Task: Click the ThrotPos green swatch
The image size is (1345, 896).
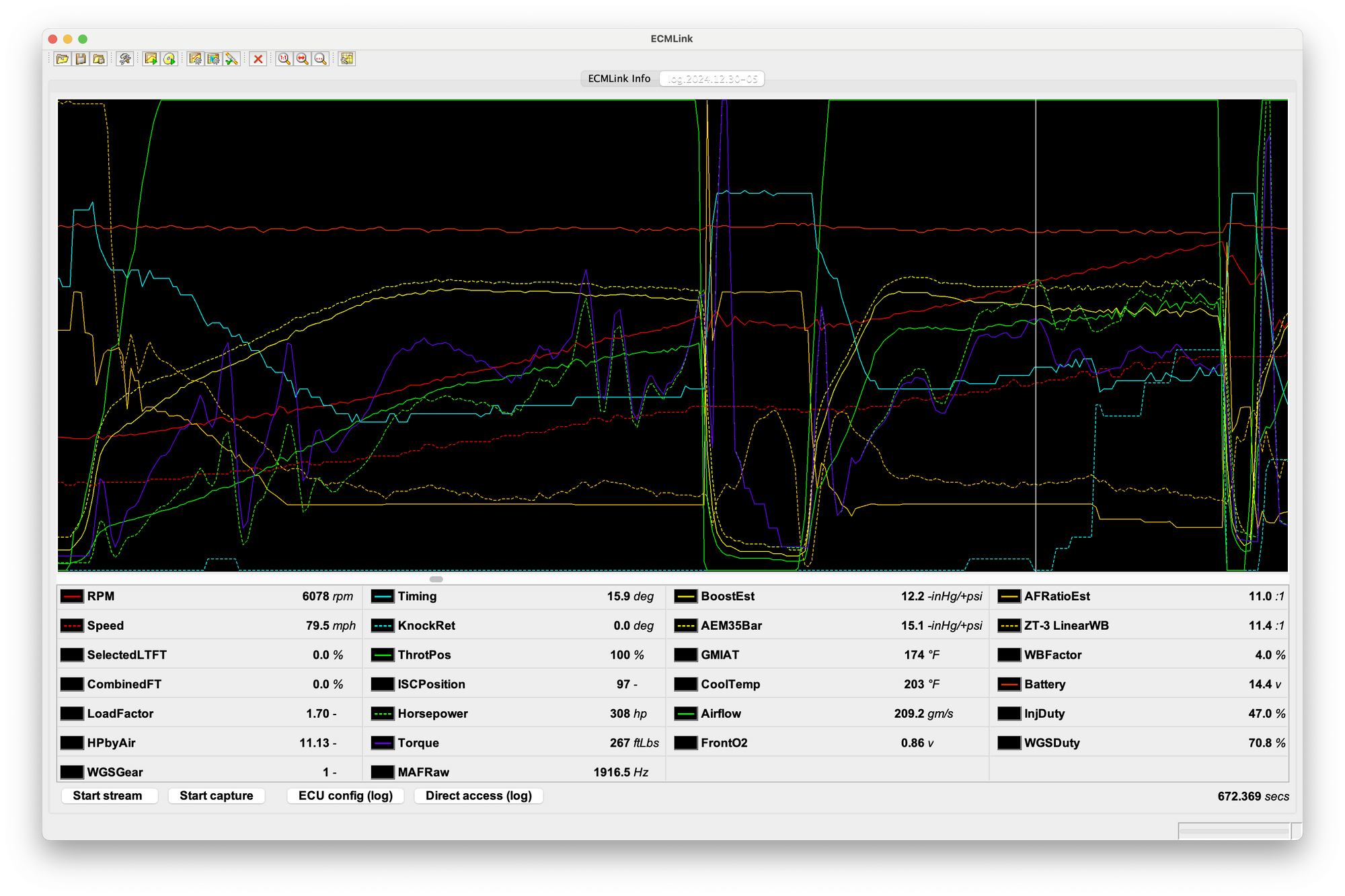Action: [382, 655]
